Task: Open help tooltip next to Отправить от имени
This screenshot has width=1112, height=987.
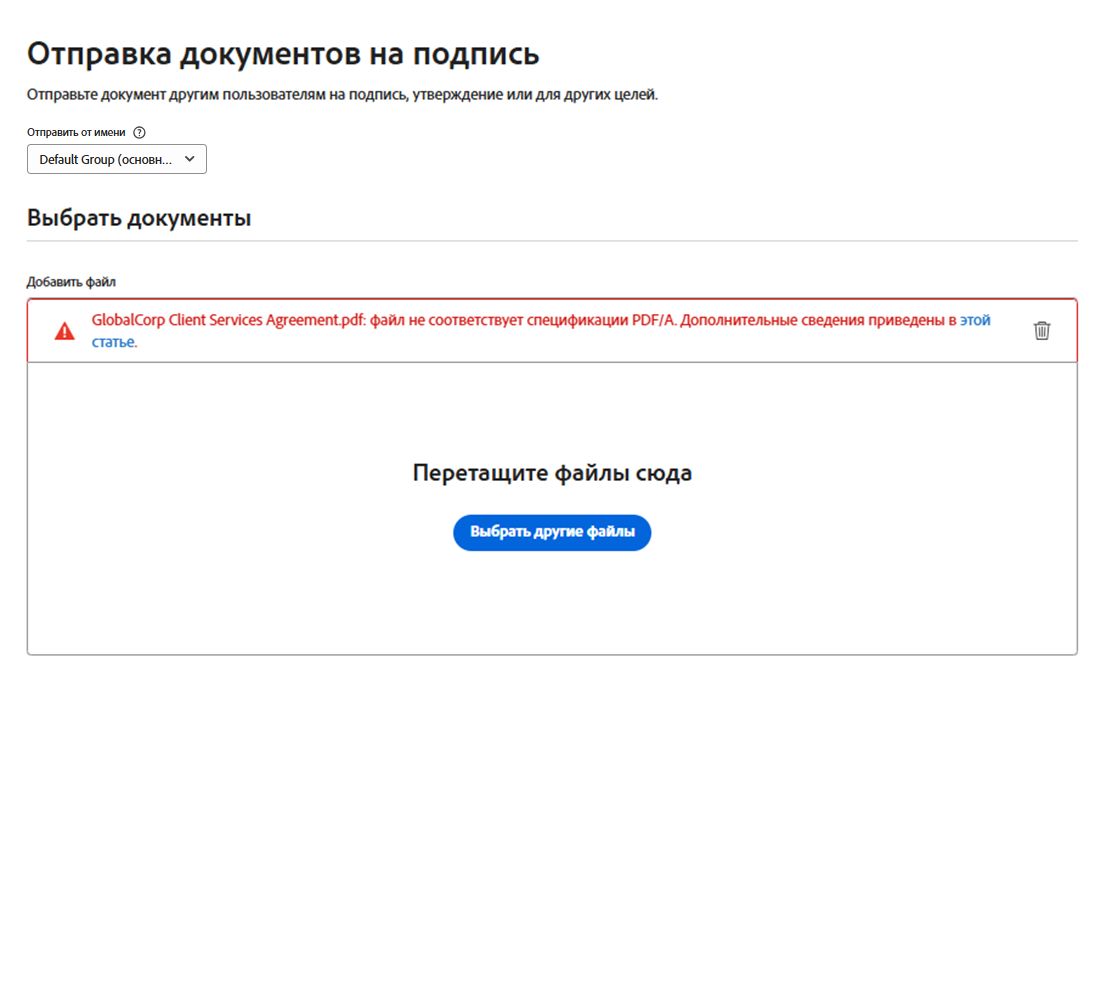Action: point(140,133)
